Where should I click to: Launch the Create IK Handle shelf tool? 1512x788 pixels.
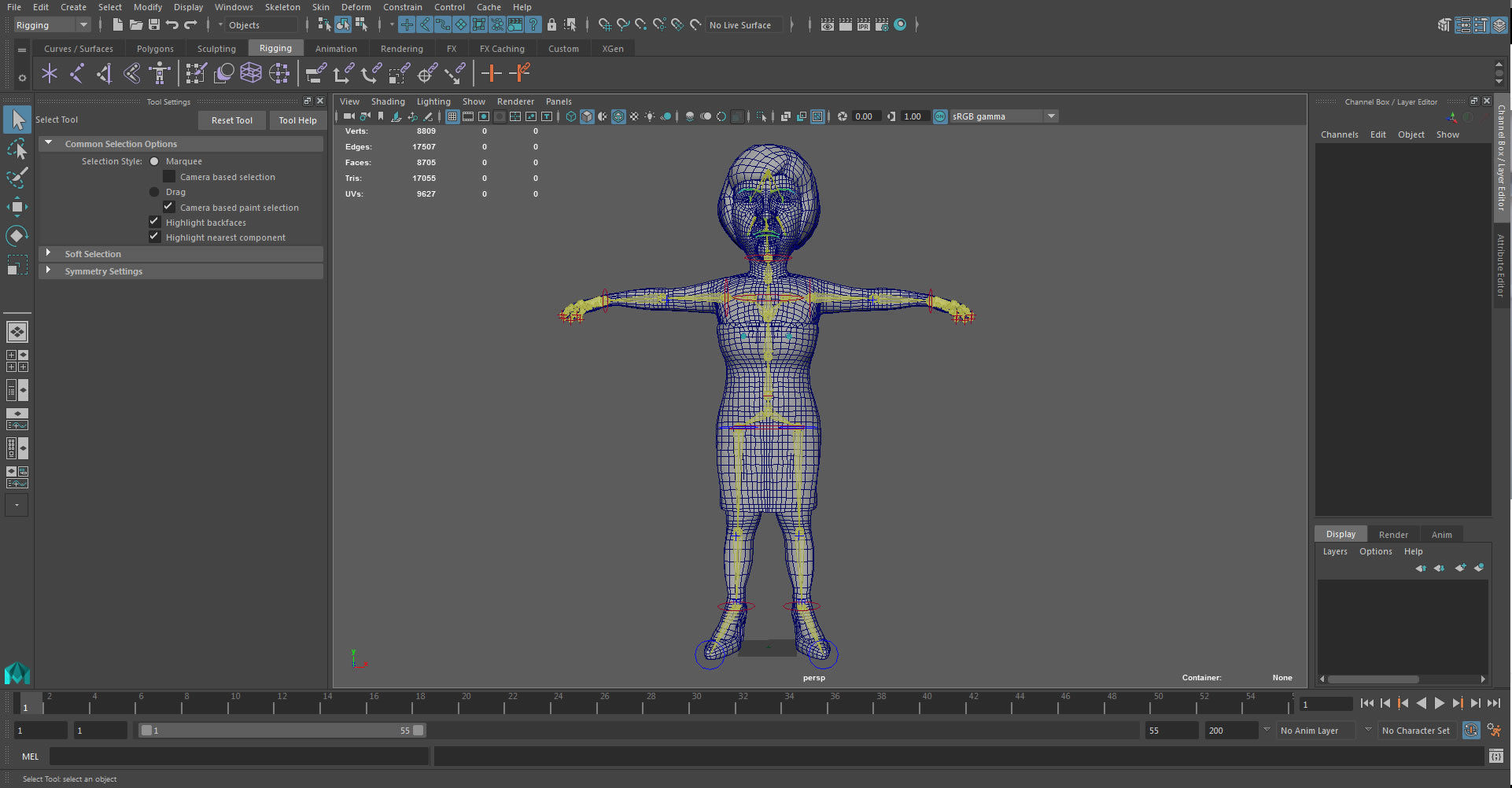[x=104, y=74]
